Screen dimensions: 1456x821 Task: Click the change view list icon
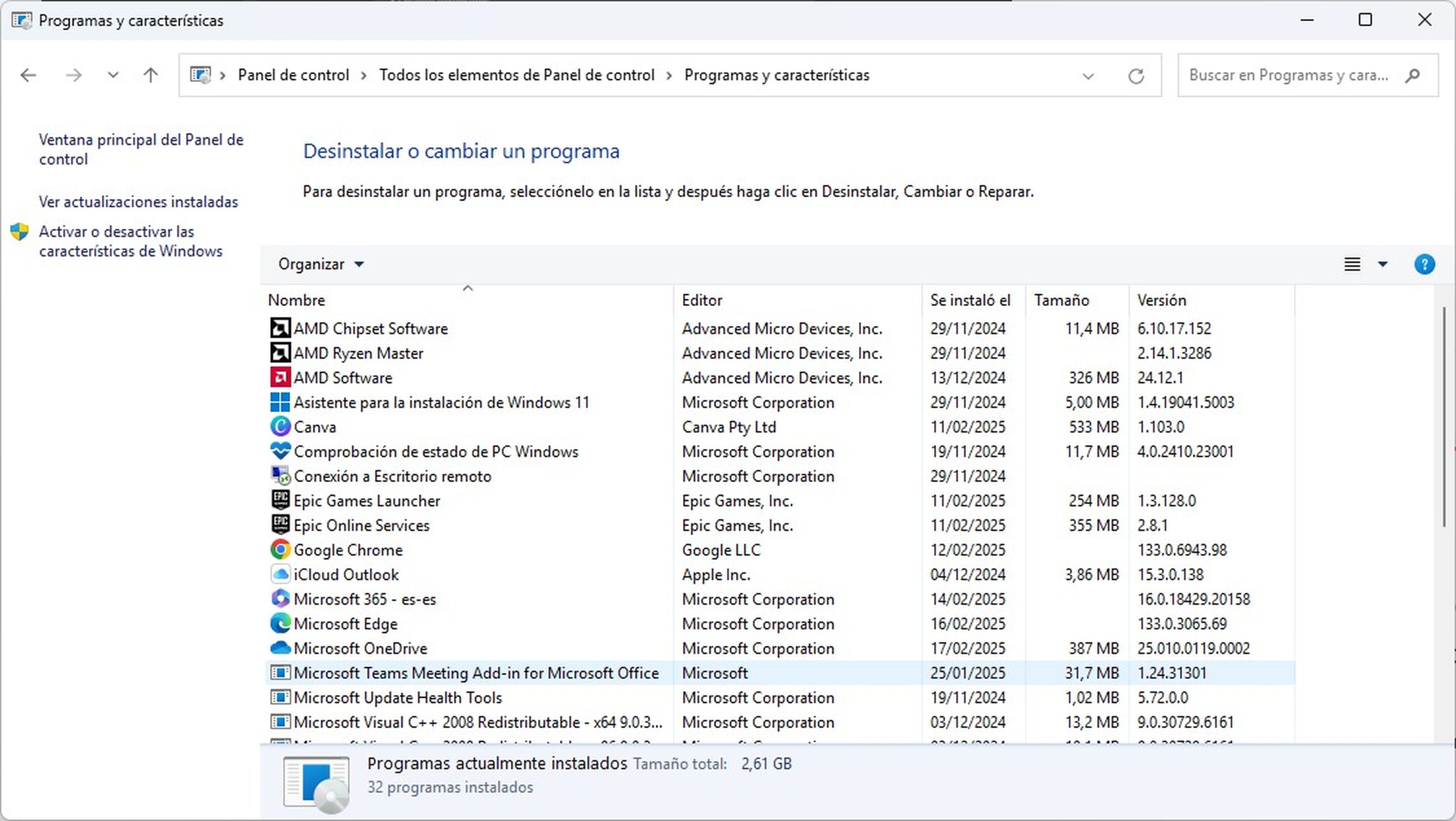pos(1352,264)
